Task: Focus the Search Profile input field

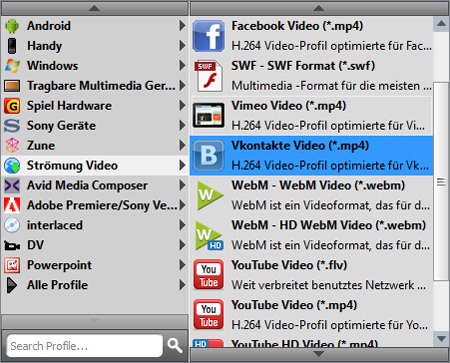Action: click(85, 346)
